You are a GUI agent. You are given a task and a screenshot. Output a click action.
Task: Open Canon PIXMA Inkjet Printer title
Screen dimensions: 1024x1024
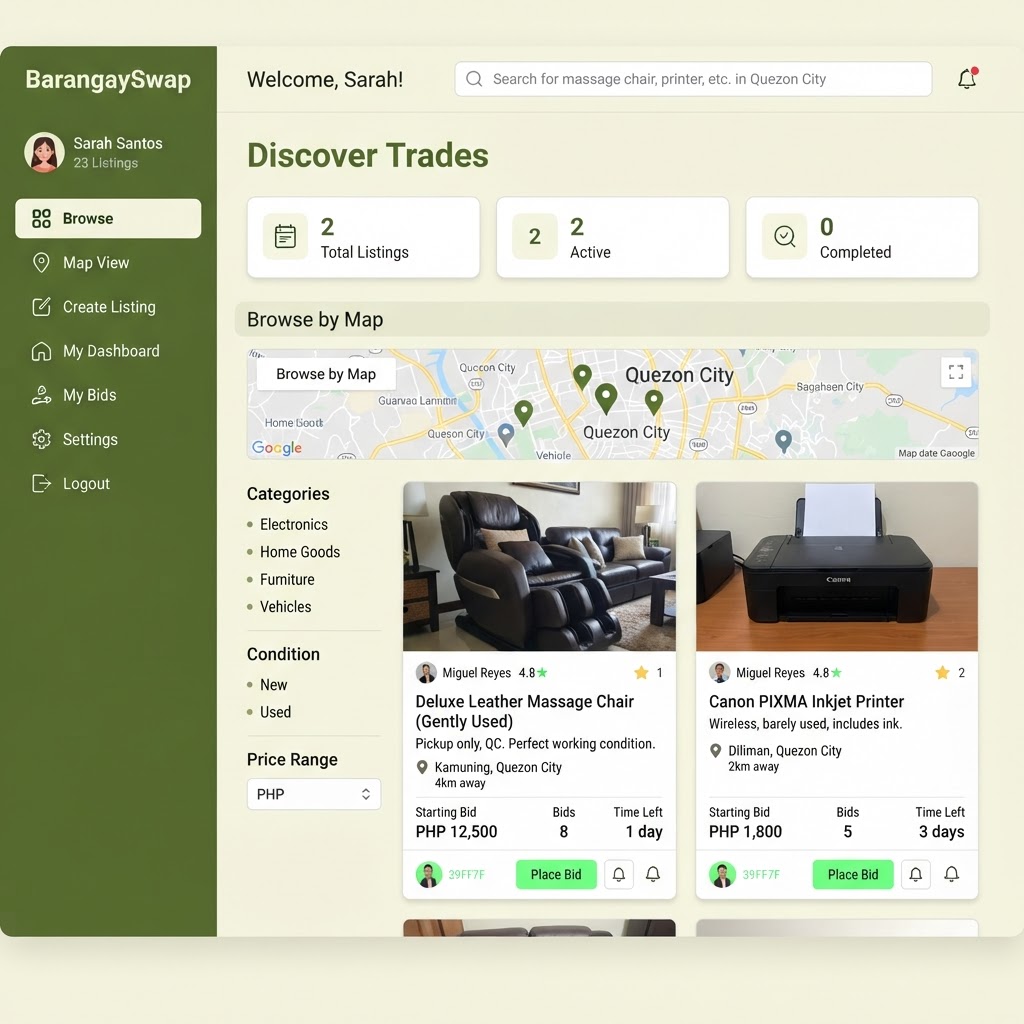pyautogui.click(x=807, y=701)
